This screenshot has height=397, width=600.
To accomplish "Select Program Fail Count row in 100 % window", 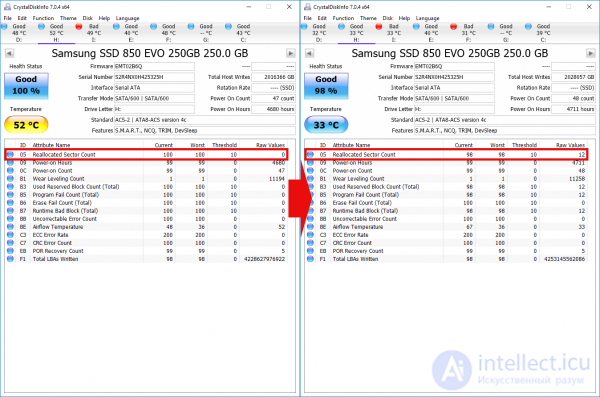I will [147, 195].
